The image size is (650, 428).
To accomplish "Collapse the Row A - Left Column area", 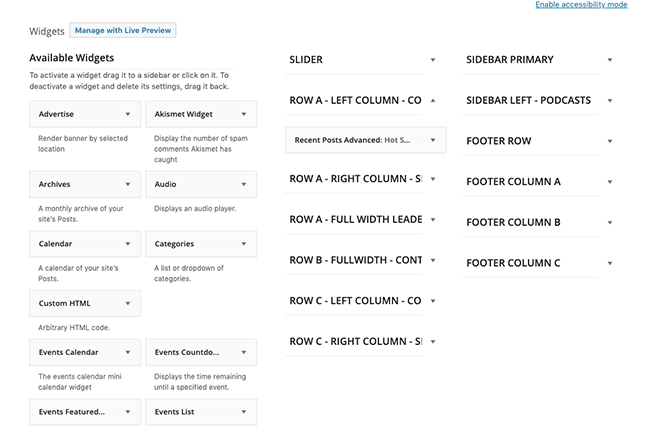I will 433,100.
